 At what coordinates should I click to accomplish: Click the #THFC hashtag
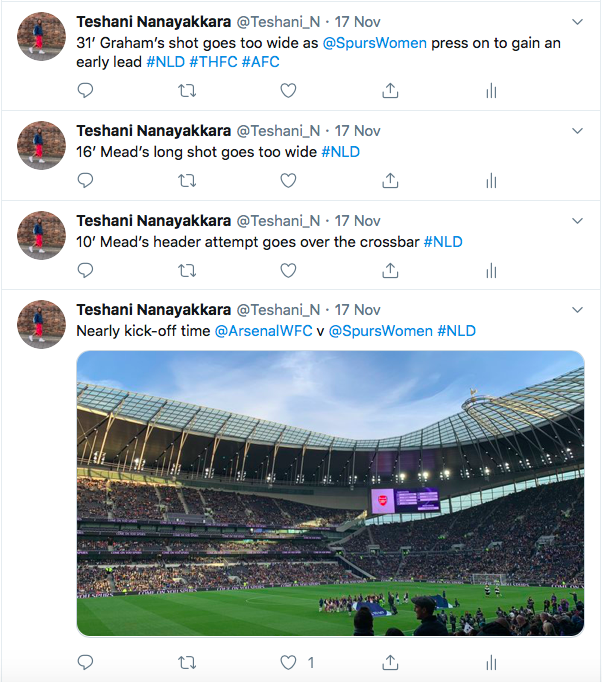click(x=216, y=62)
